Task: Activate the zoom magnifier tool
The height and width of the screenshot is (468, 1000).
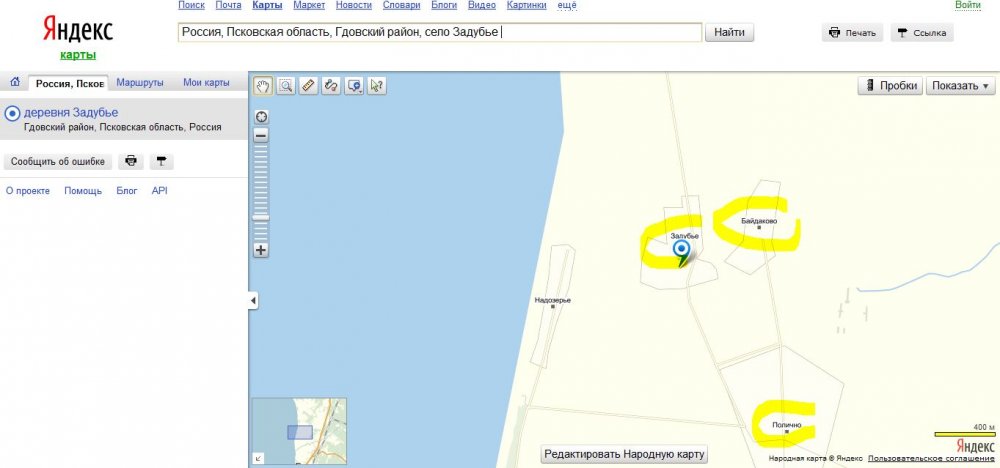Action: [286, 85]
